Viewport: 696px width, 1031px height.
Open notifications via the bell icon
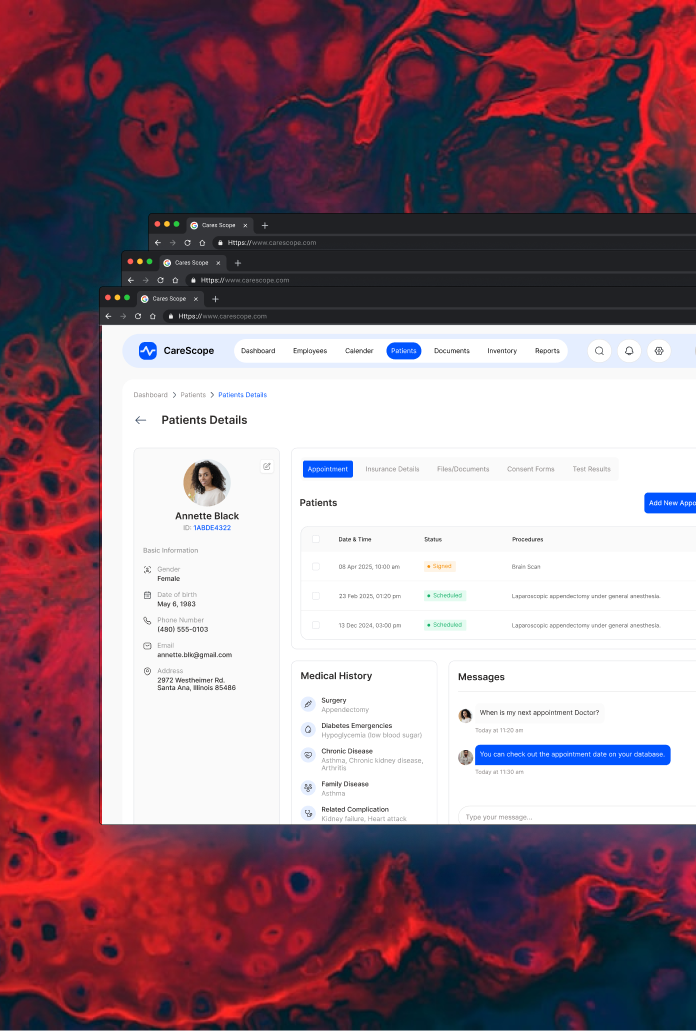click(x=629, y=351)
